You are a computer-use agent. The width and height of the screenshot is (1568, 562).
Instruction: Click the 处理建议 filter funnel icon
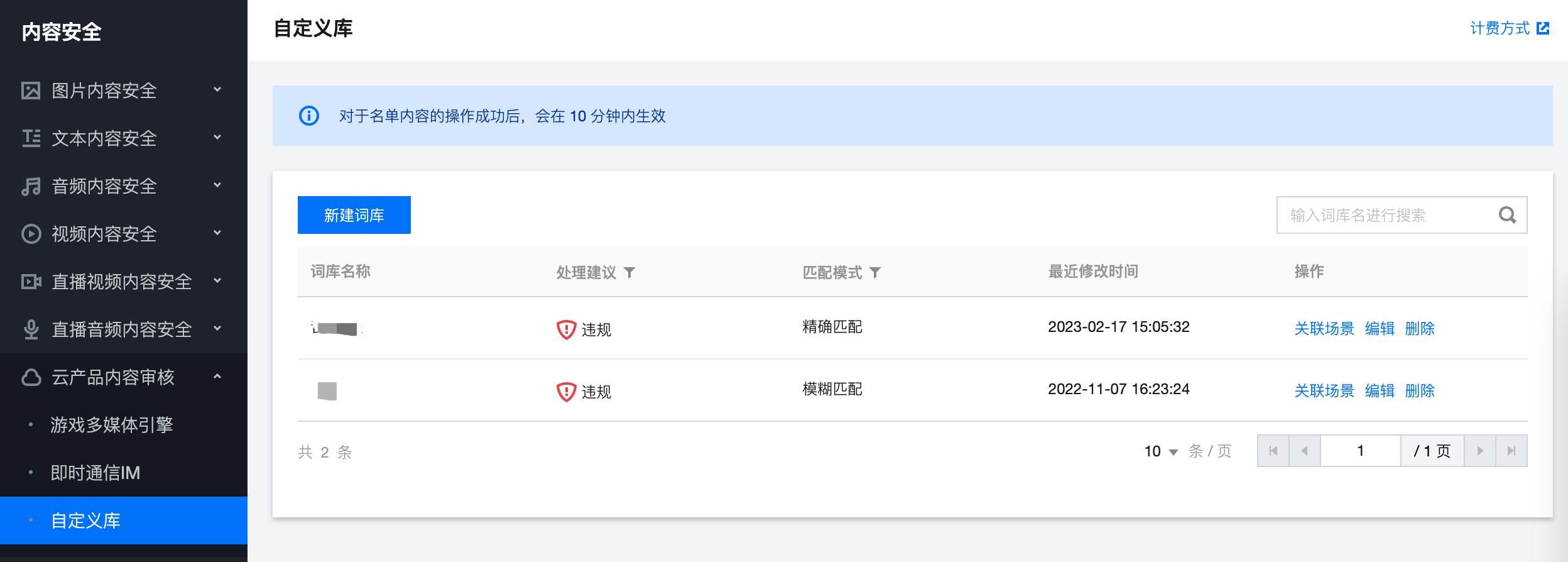coord(629,272)
